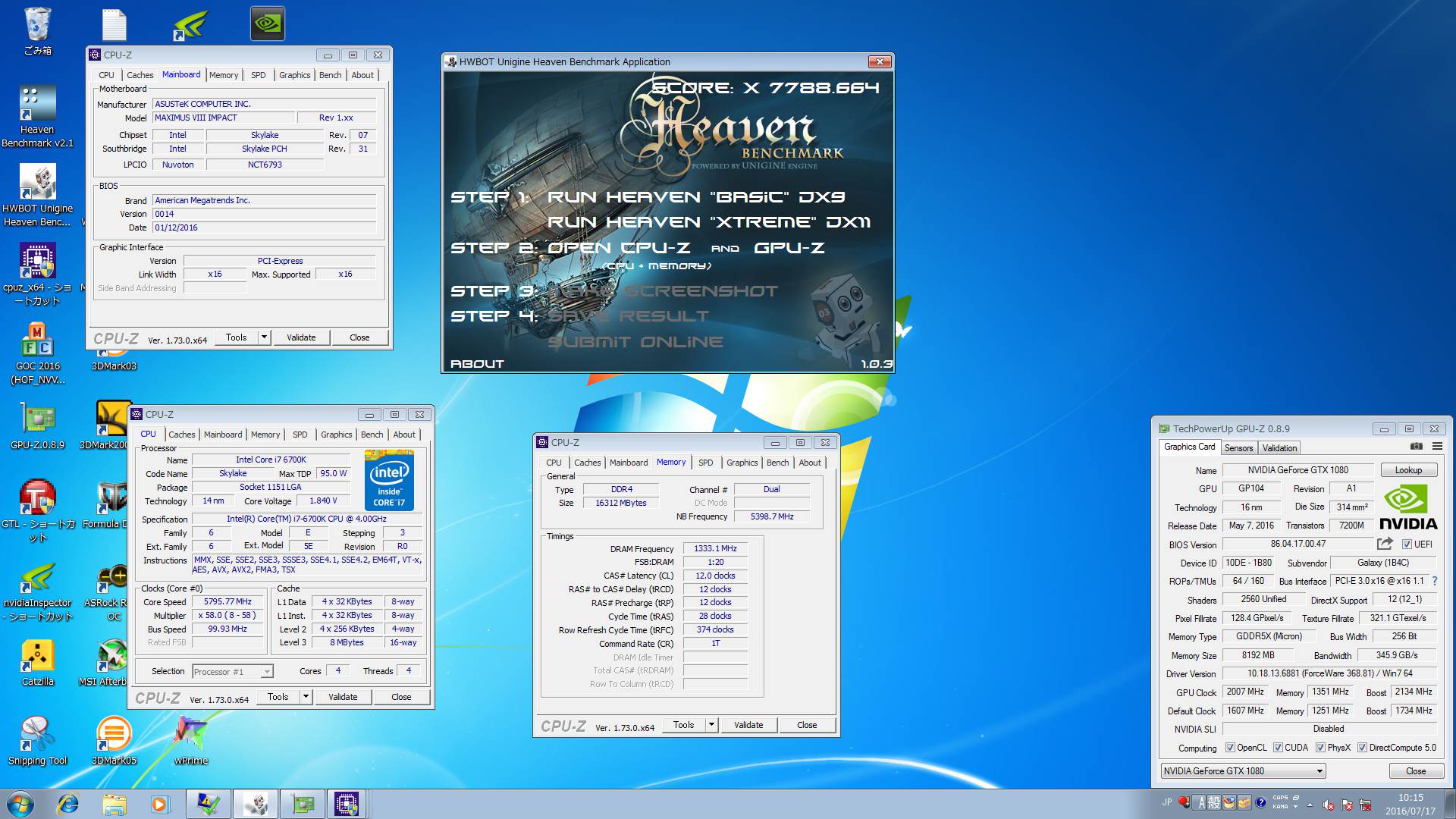
Task: Click Submit Online in HWBOT Heaven
Action: 635,342
